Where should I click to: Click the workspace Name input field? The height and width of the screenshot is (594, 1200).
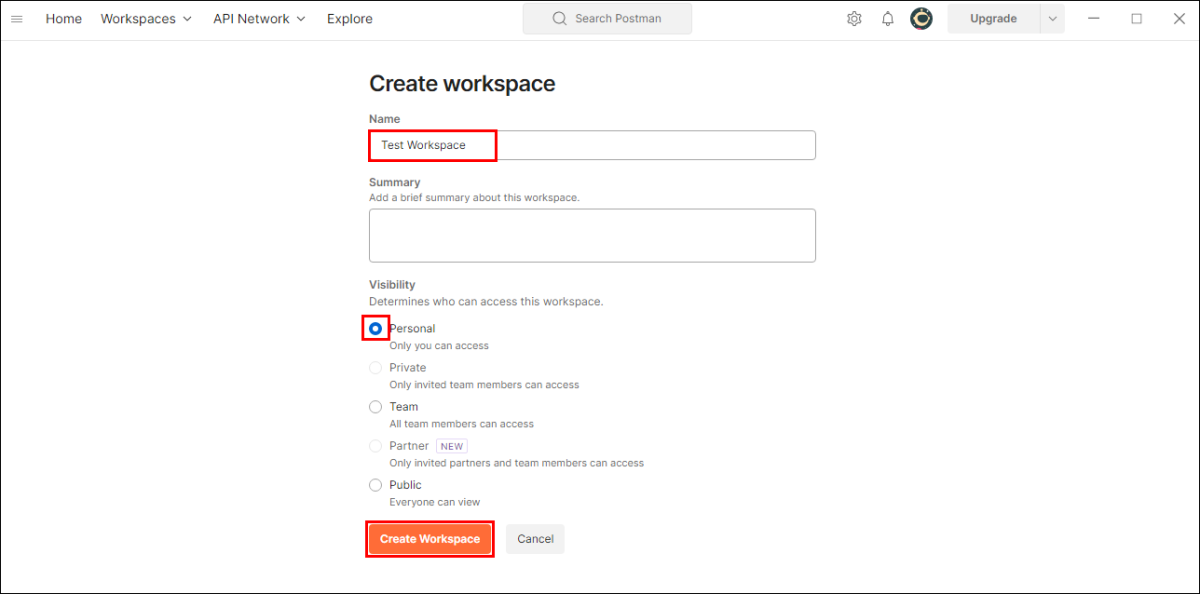pos(592,145)
